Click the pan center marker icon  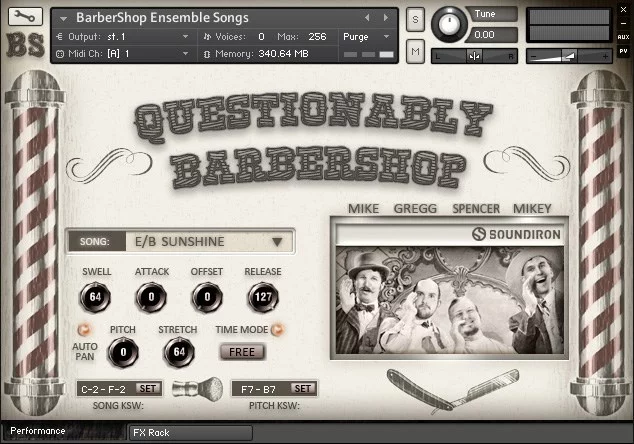click(474, 56)
